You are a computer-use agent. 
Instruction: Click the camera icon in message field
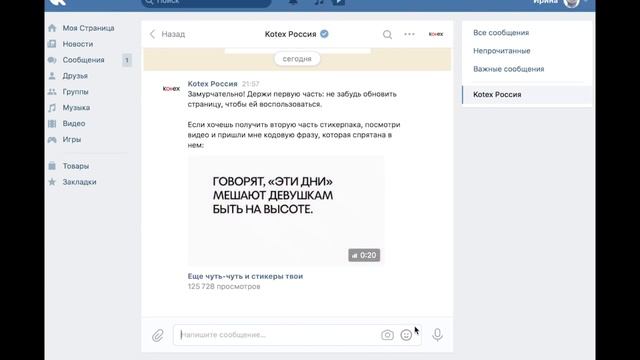(x=387, y=335)
